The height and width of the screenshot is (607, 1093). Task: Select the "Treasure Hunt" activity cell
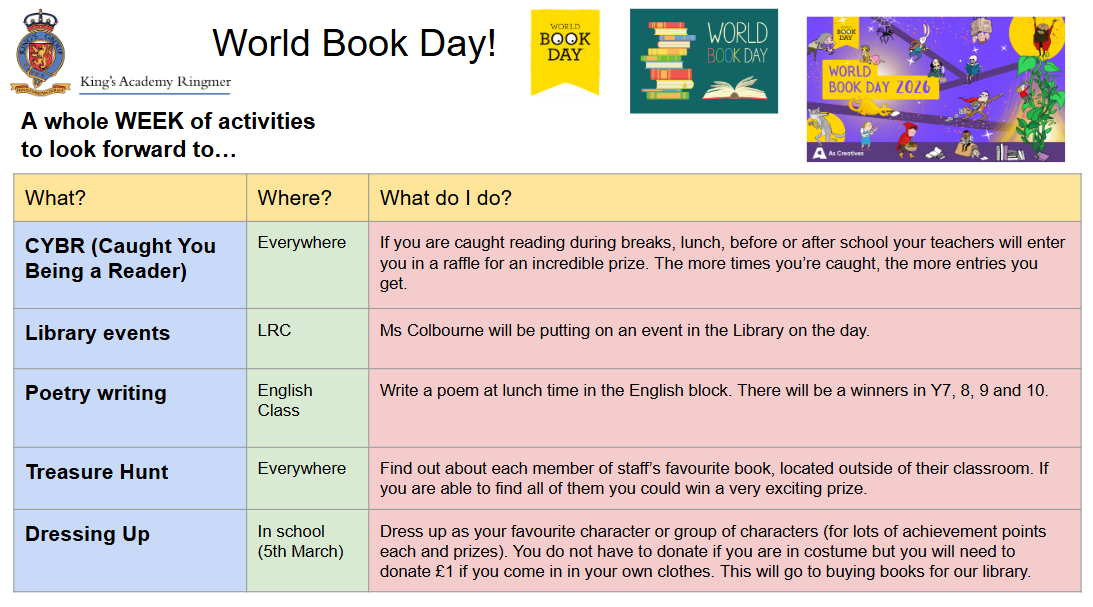pyautogui.click(x=97, y=472)
